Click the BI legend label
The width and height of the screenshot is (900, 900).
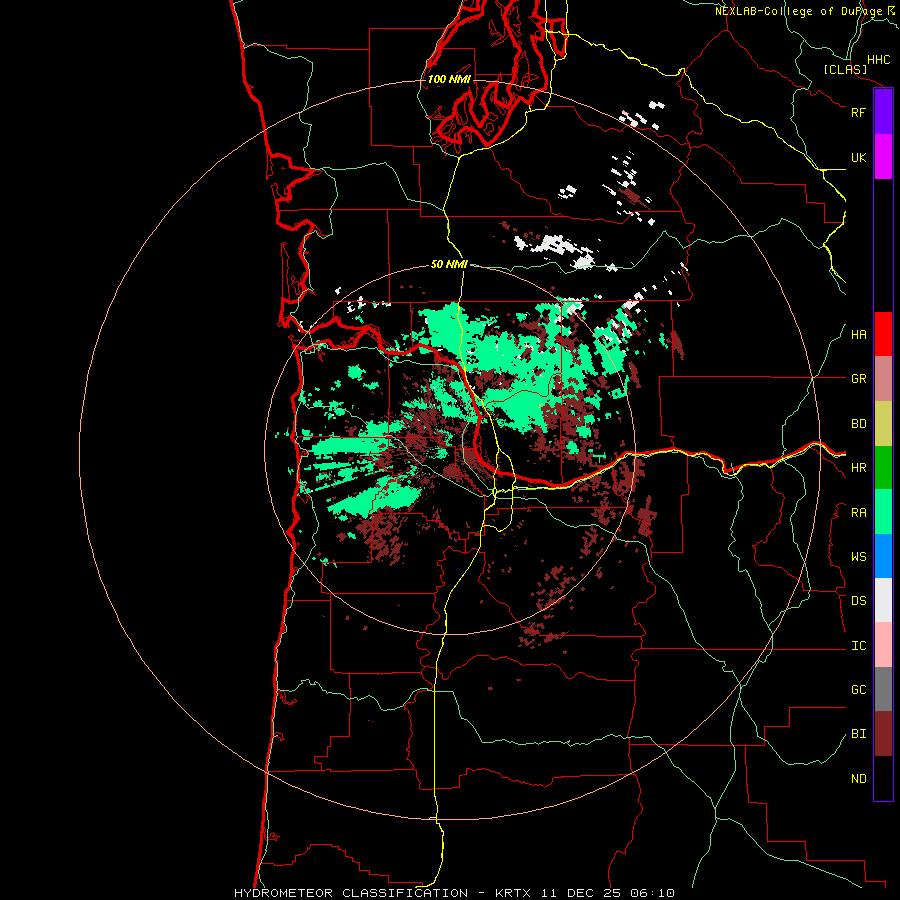coord(858,734)
